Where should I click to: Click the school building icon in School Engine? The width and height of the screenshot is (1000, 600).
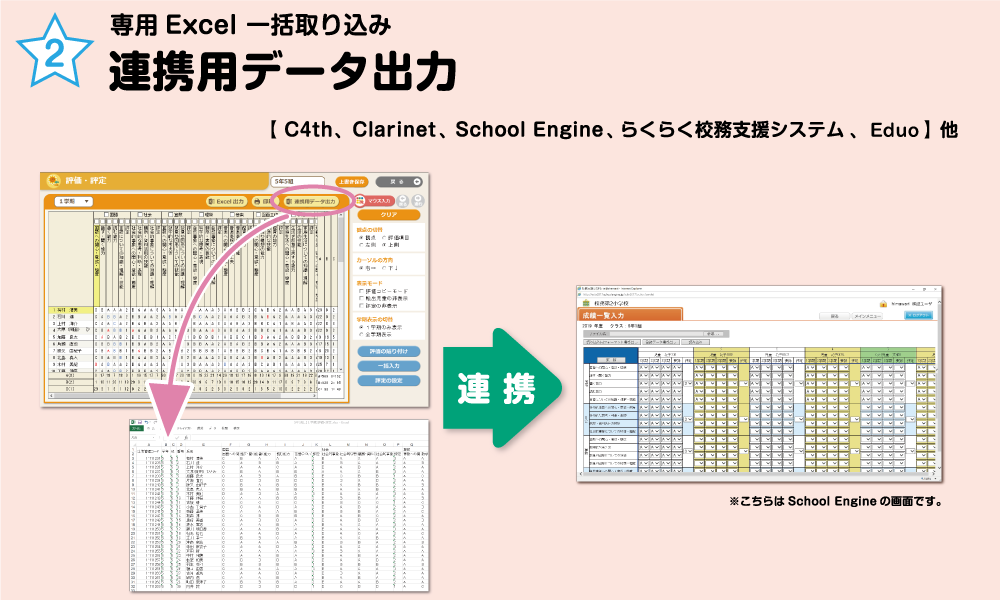coord(586,304)
